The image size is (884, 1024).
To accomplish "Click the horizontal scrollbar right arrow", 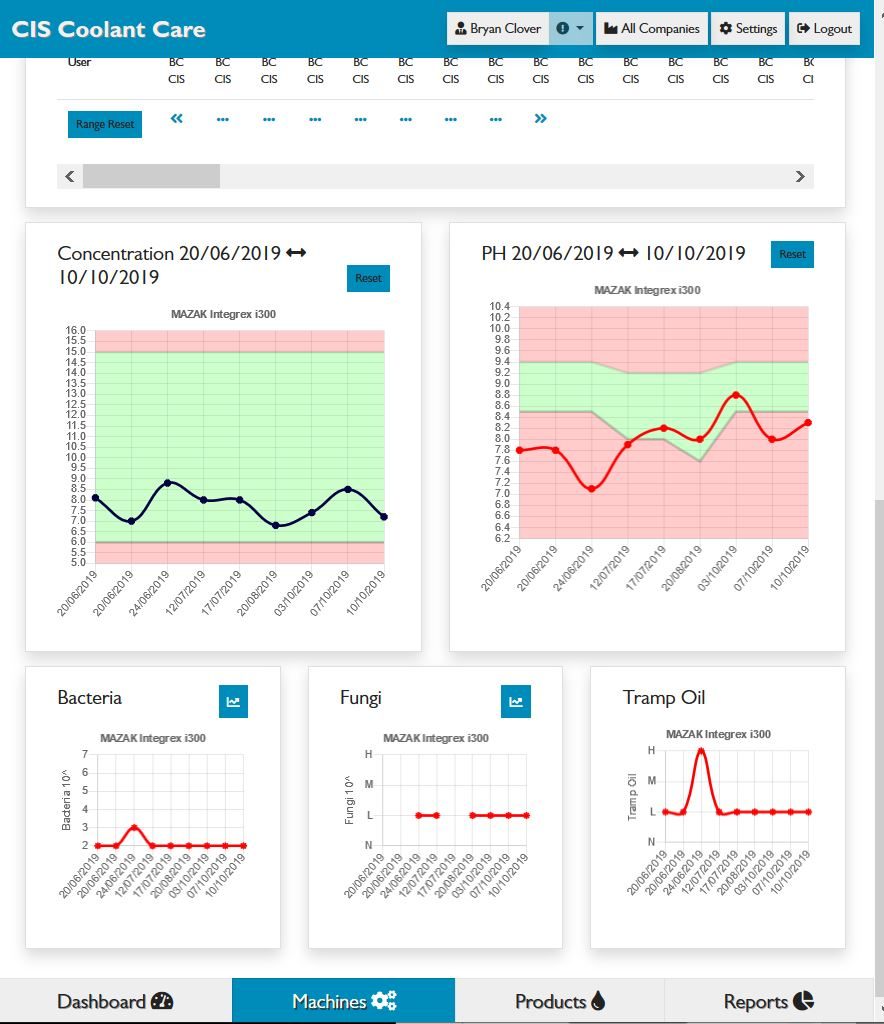I will tap(800, 177).
